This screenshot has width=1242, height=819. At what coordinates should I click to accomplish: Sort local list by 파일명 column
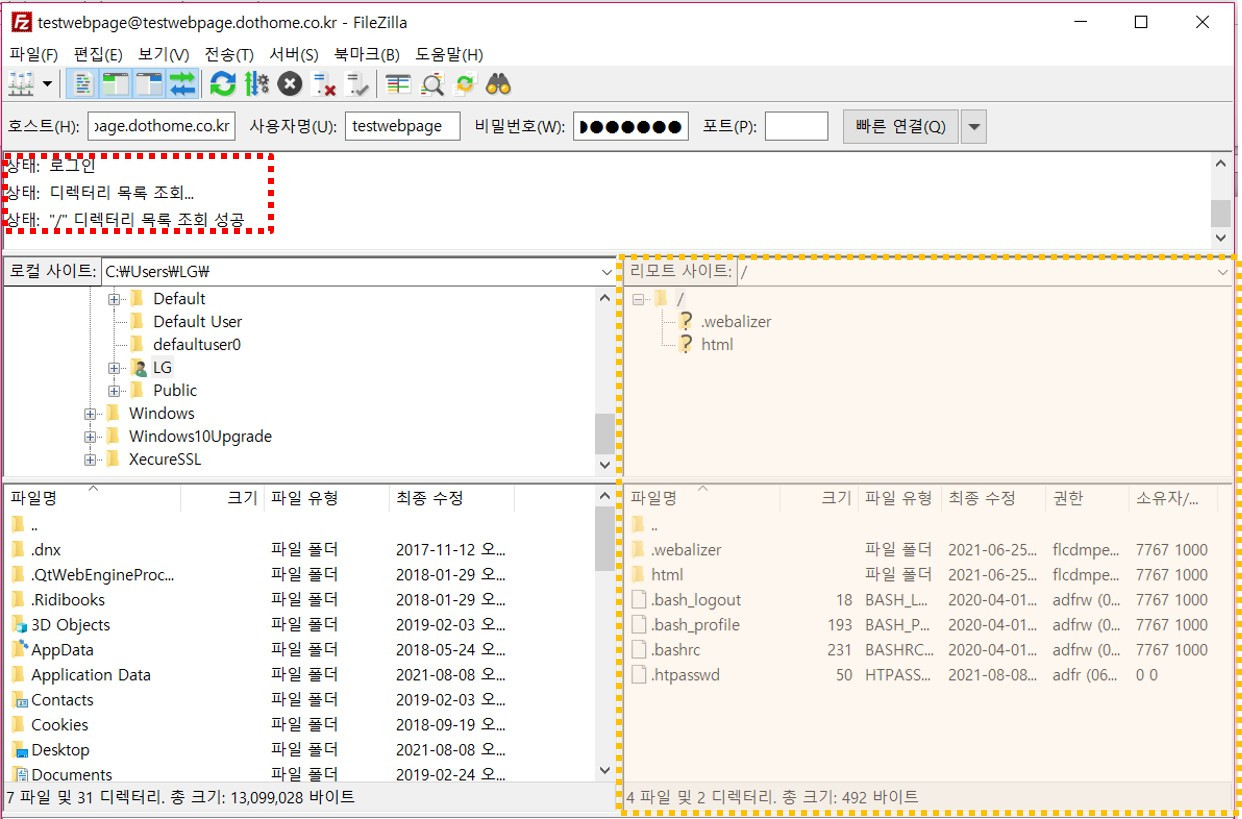click(x=93, y=498)
